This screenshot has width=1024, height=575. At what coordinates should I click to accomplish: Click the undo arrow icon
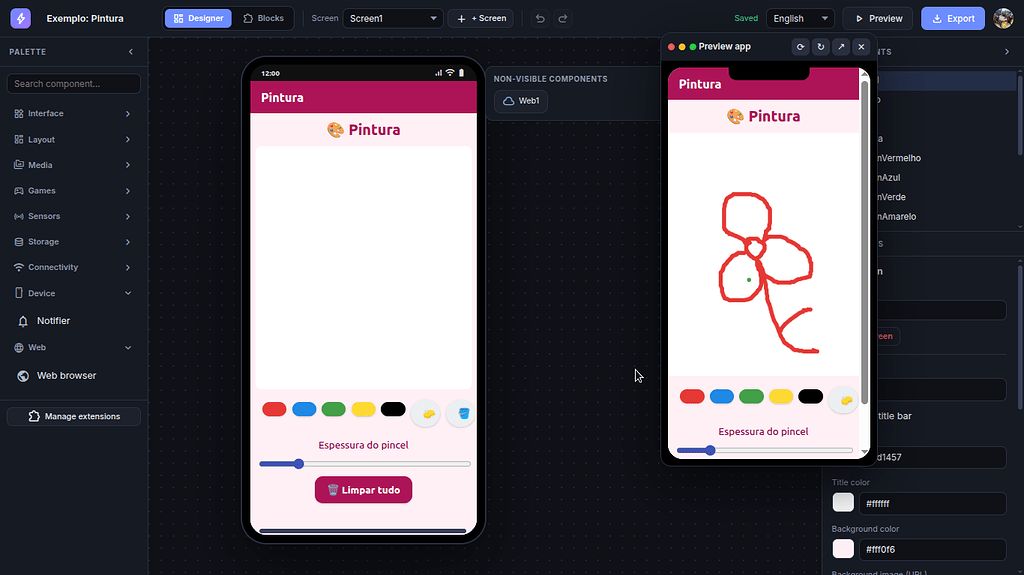tap(540, 18)
